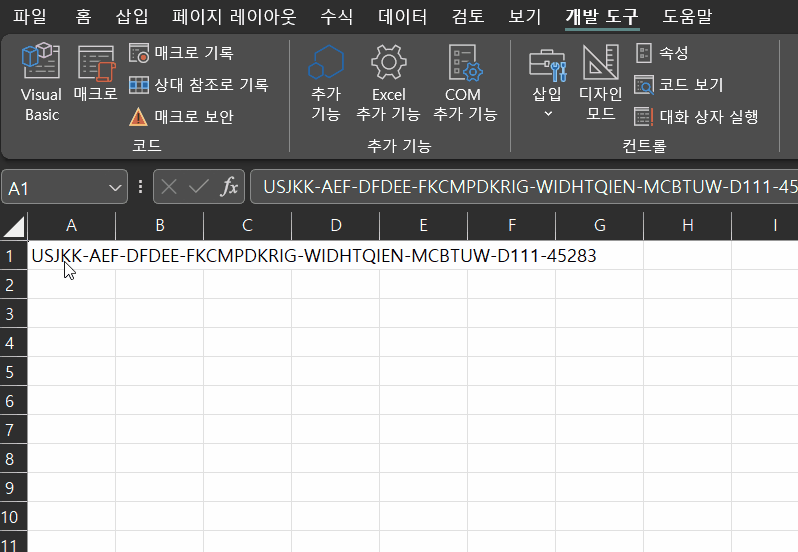Click the formula bar options dots
798x552 pixels.
click(140, 187)
